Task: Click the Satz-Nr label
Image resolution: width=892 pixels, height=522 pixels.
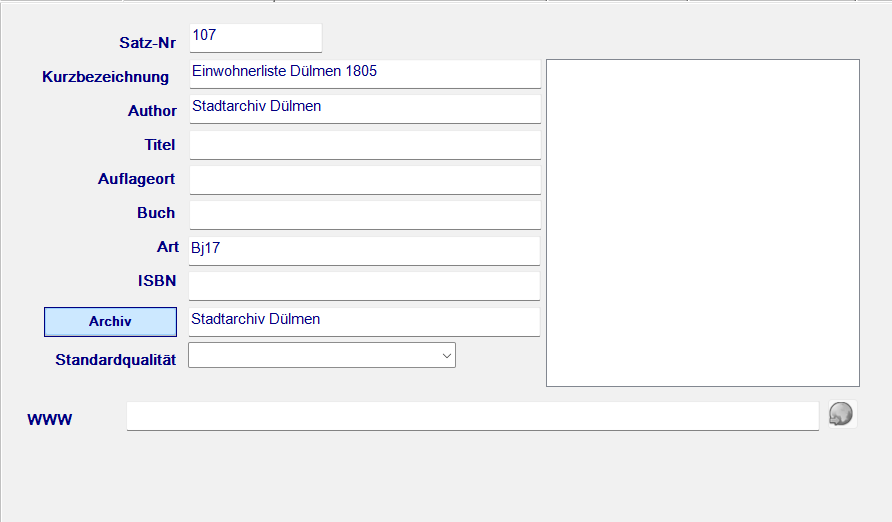Action: tap(148, 42)
